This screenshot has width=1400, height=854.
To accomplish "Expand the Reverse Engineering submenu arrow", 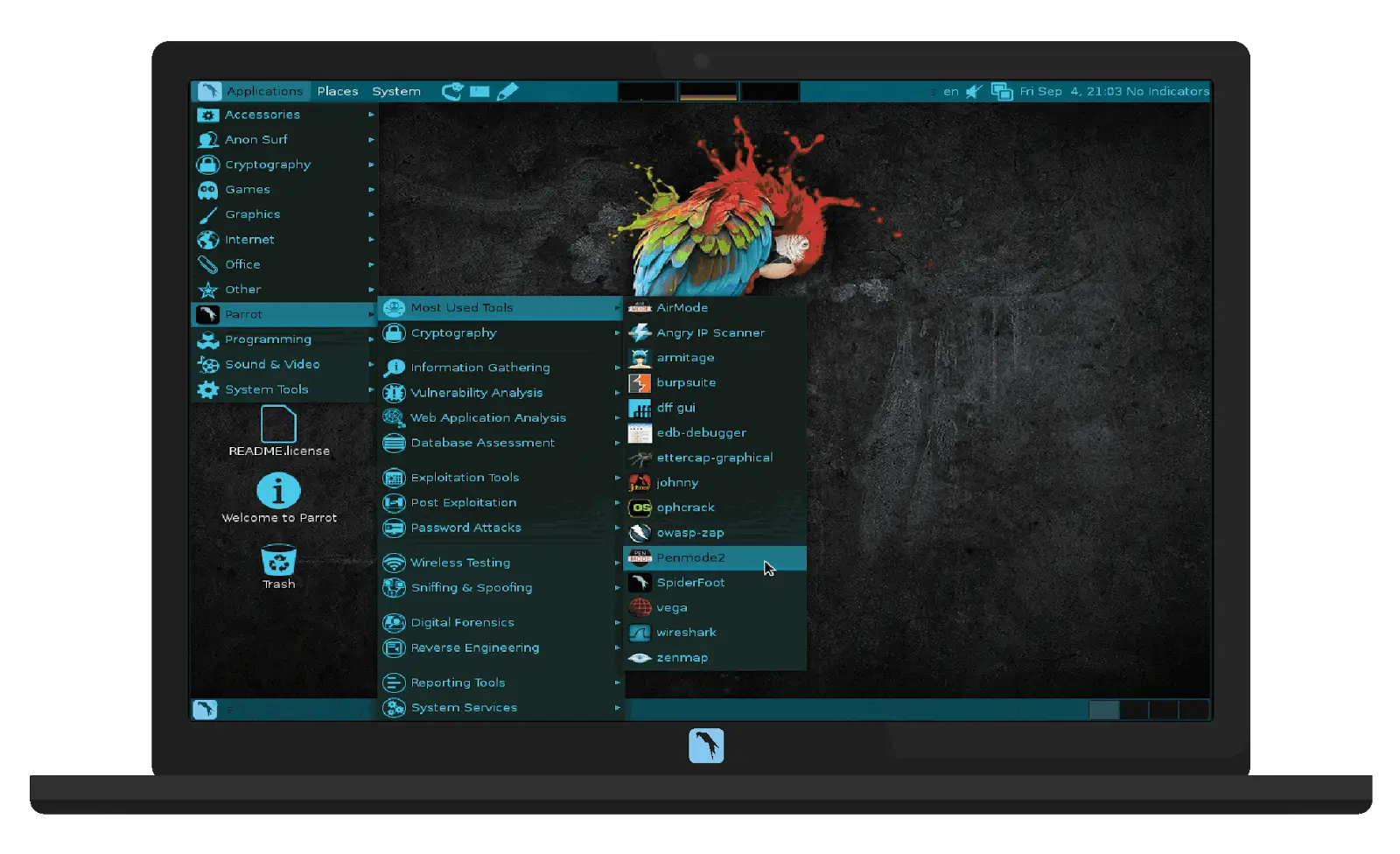I will 617,648.
